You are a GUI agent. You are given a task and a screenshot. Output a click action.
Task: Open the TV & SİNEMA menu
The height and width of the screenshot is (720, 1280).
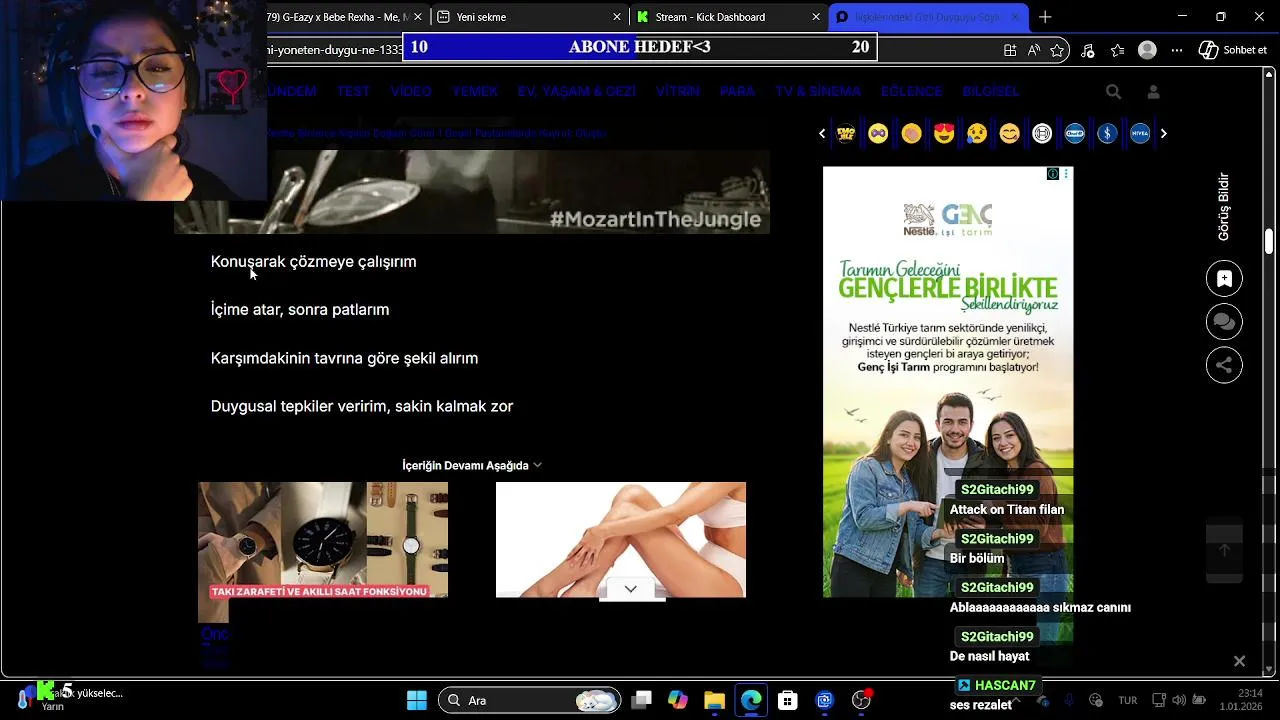pos(818,91)
